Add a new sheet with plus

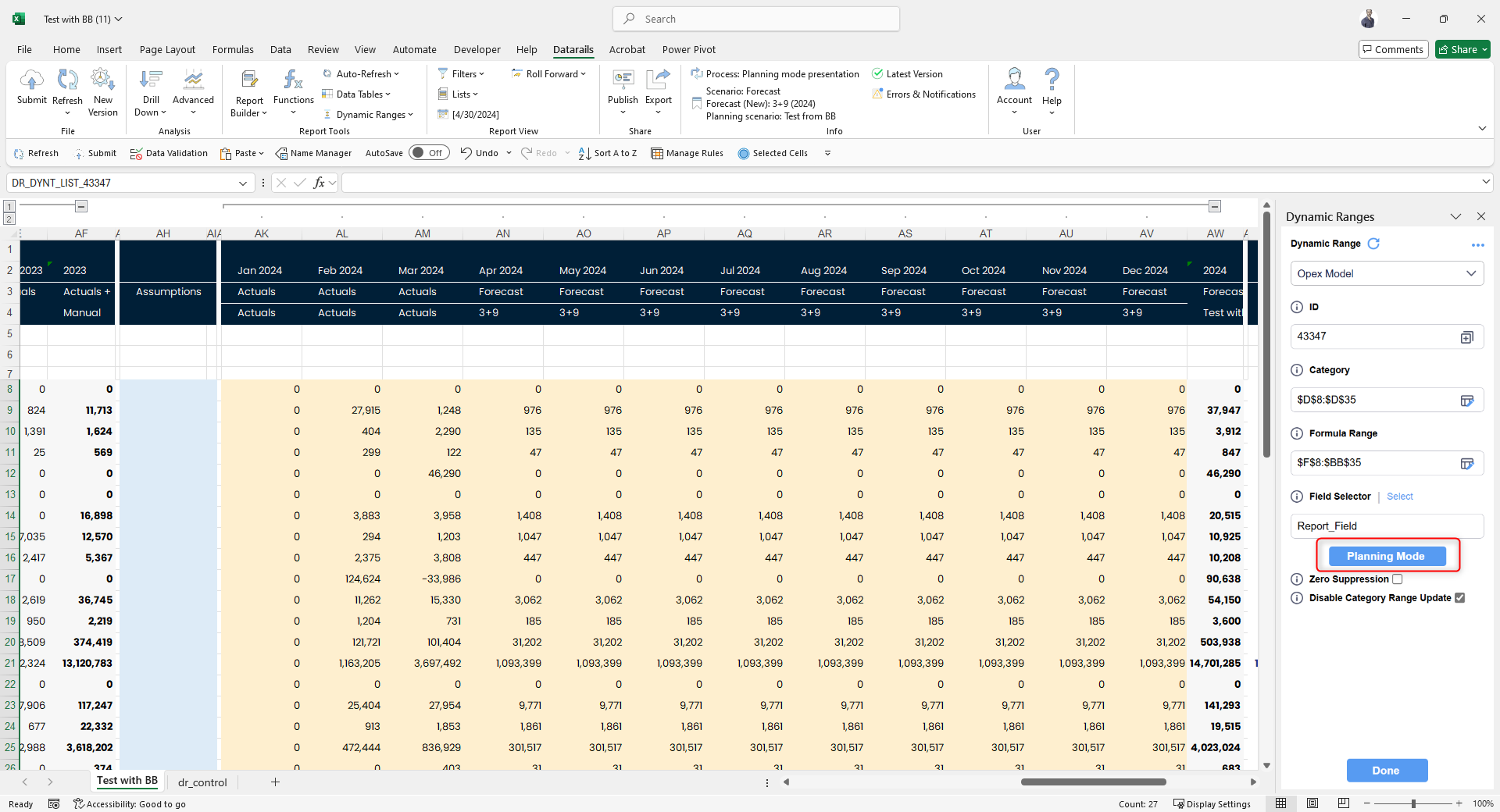(x=275, y=782)
